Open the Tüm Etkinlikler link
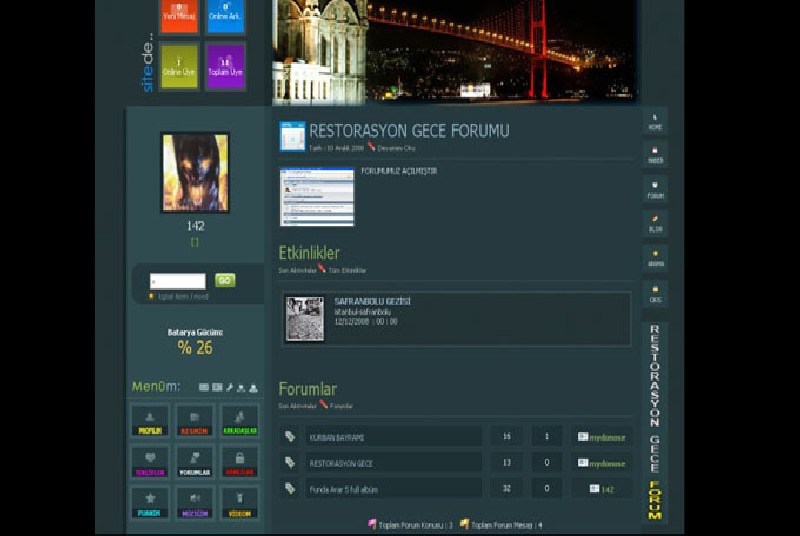 click(347, 271)
